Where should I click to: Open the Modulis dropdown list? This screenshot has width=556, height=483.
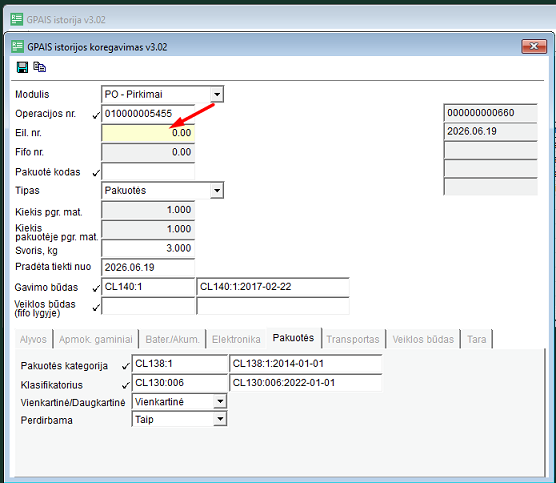coord(217,94)
